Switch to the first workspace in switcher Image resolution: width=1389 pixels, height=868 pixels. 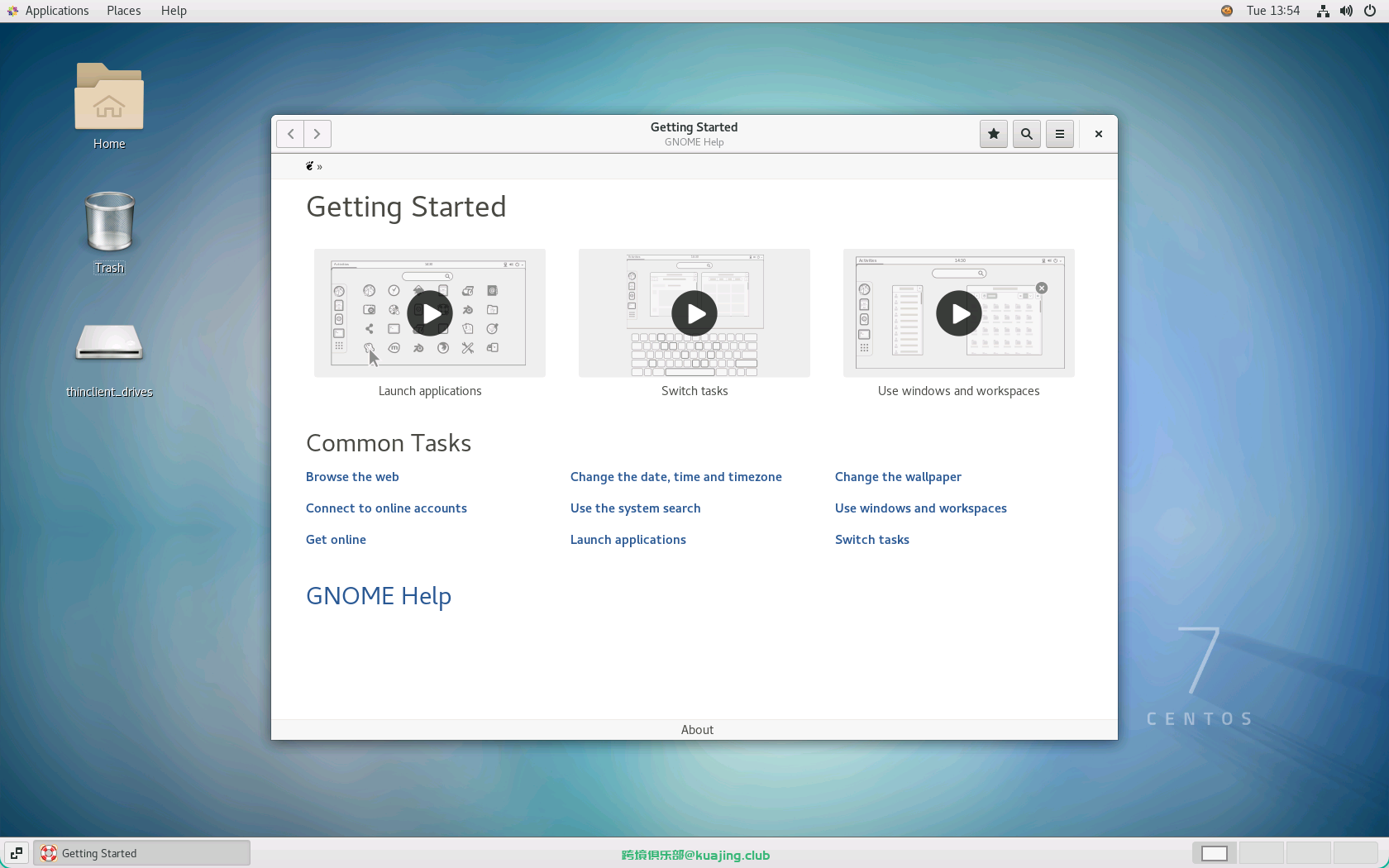(1215, 853)
